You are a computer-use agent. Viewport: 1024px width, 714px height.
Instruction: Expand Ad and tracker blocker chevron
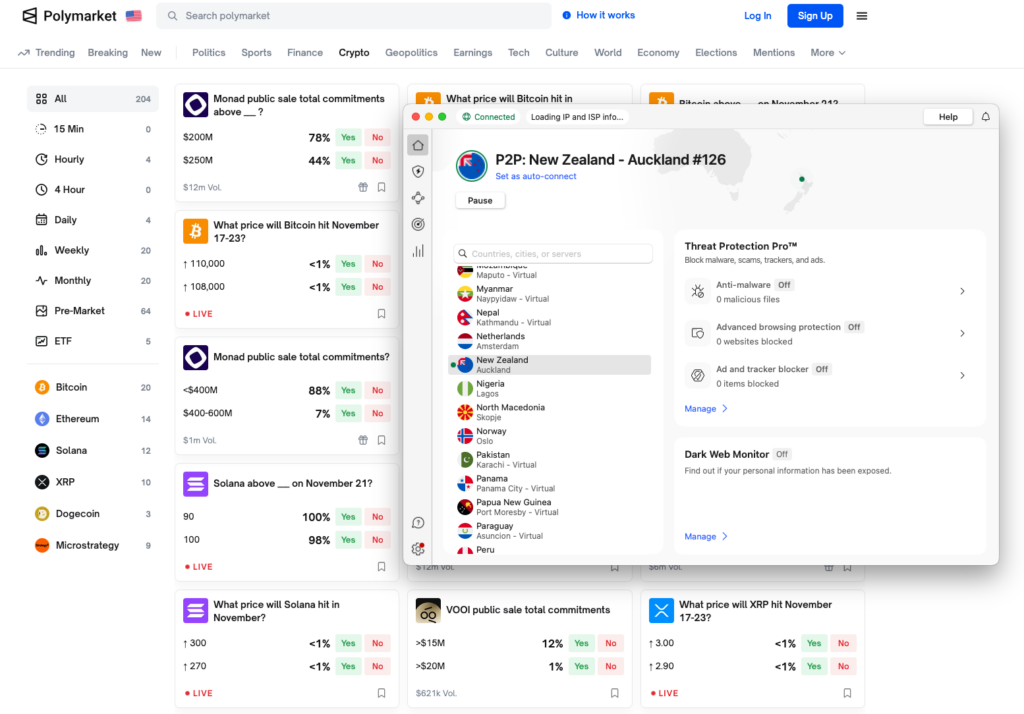pyautogui.click(x=962, y=376)
